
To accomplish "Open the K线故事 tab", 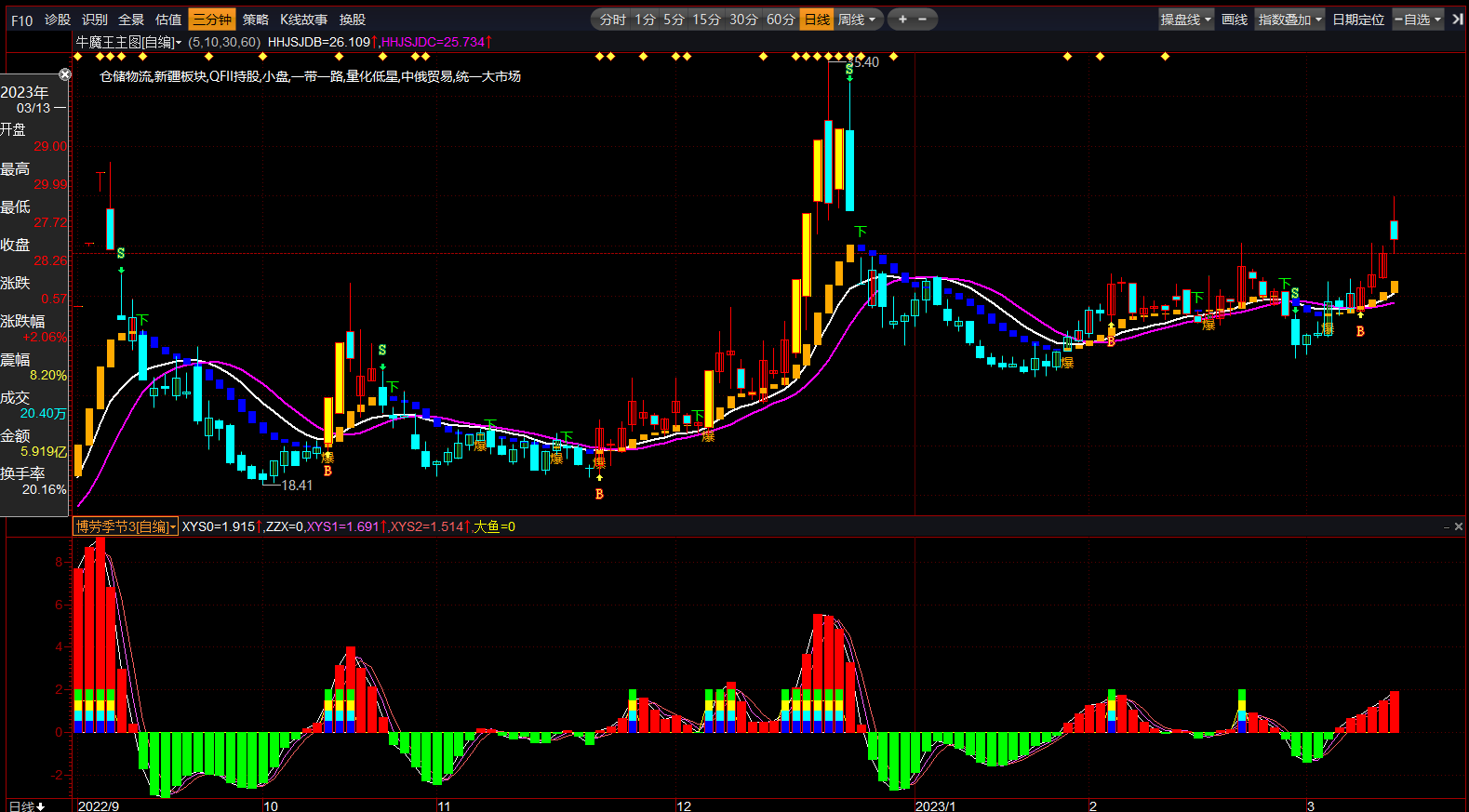I will tap(304, 20).
